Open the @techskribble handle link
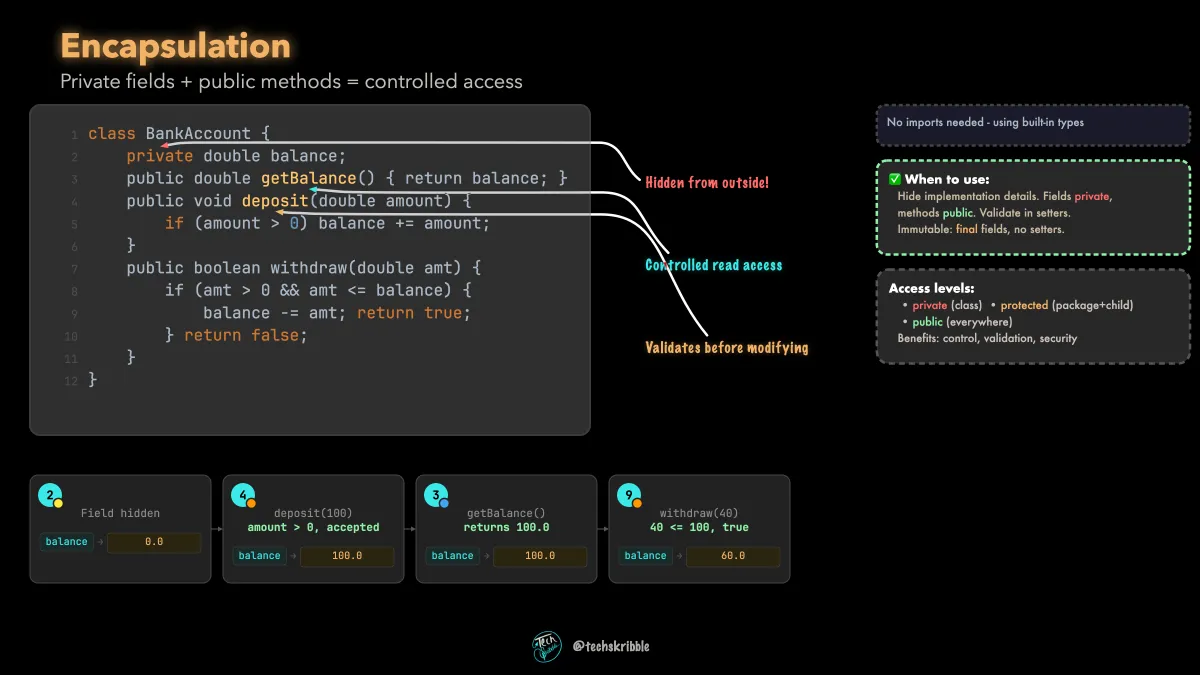 (611, 646)
